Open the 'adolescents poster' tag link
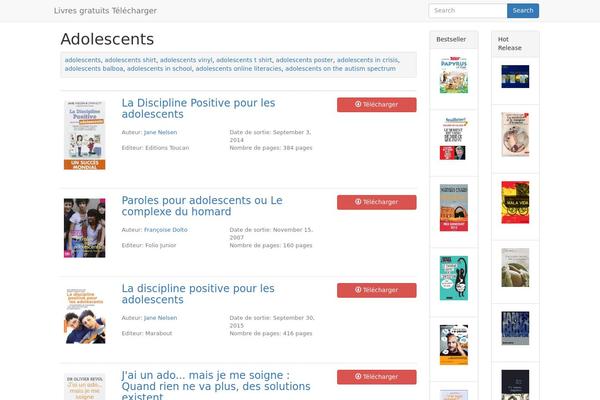The height and width of the screenshot is (400, 600). (304, 60)
